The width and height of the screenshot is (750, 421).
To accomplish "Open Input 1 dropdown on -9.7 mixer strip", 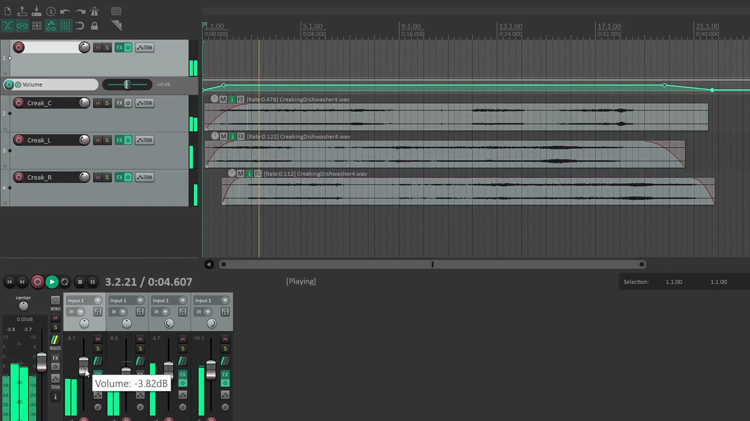I will point(98,300).
